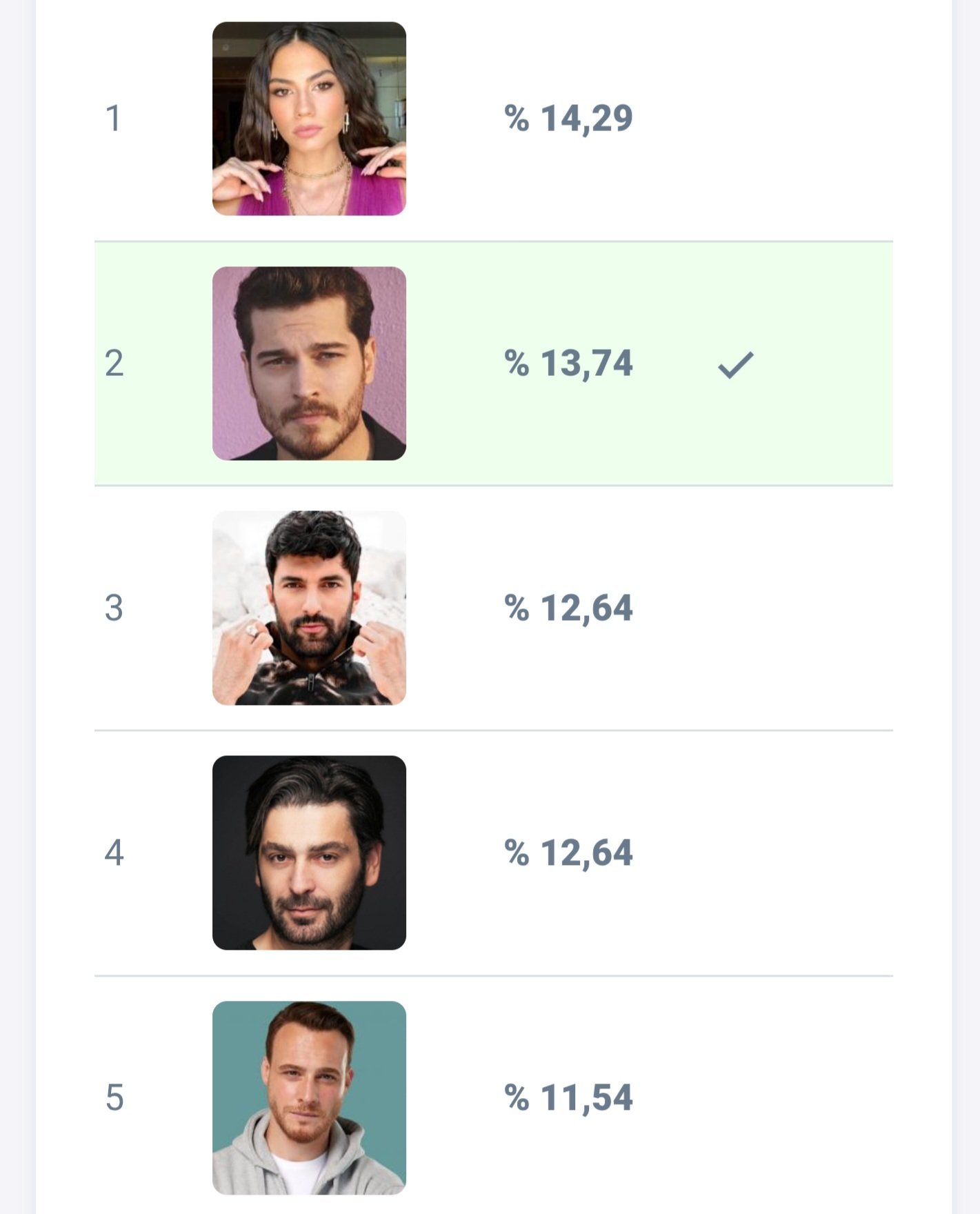
Task: Click the rank number 3
Action: [x=114, y=608]
